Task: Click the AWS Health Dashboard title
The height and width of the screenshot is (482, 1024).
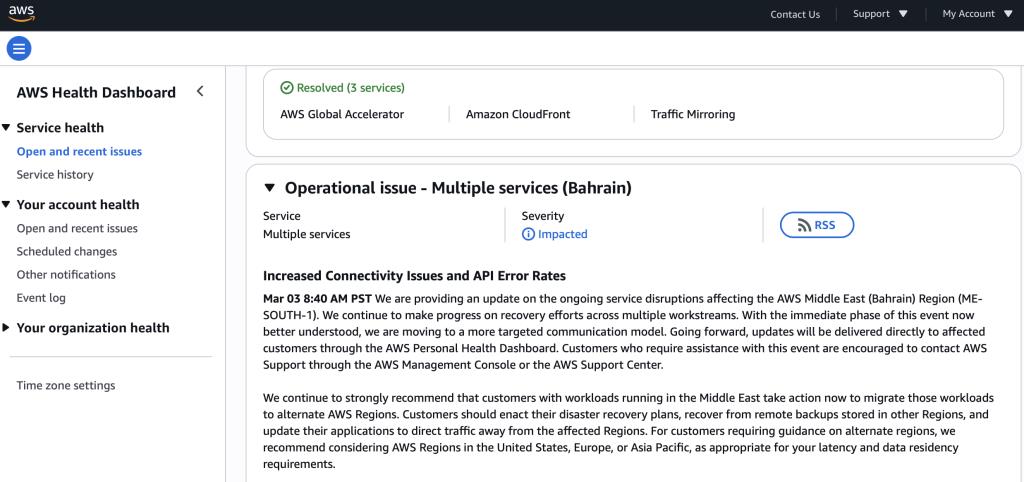Action: pyautogui.click(x=96, y=93)
